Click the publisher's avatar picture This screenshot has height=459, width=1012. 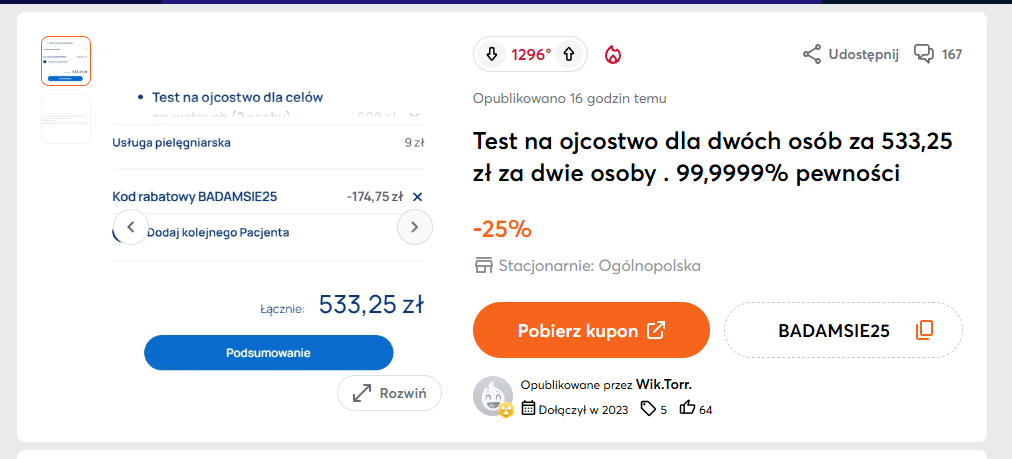(x=493, y=396)
